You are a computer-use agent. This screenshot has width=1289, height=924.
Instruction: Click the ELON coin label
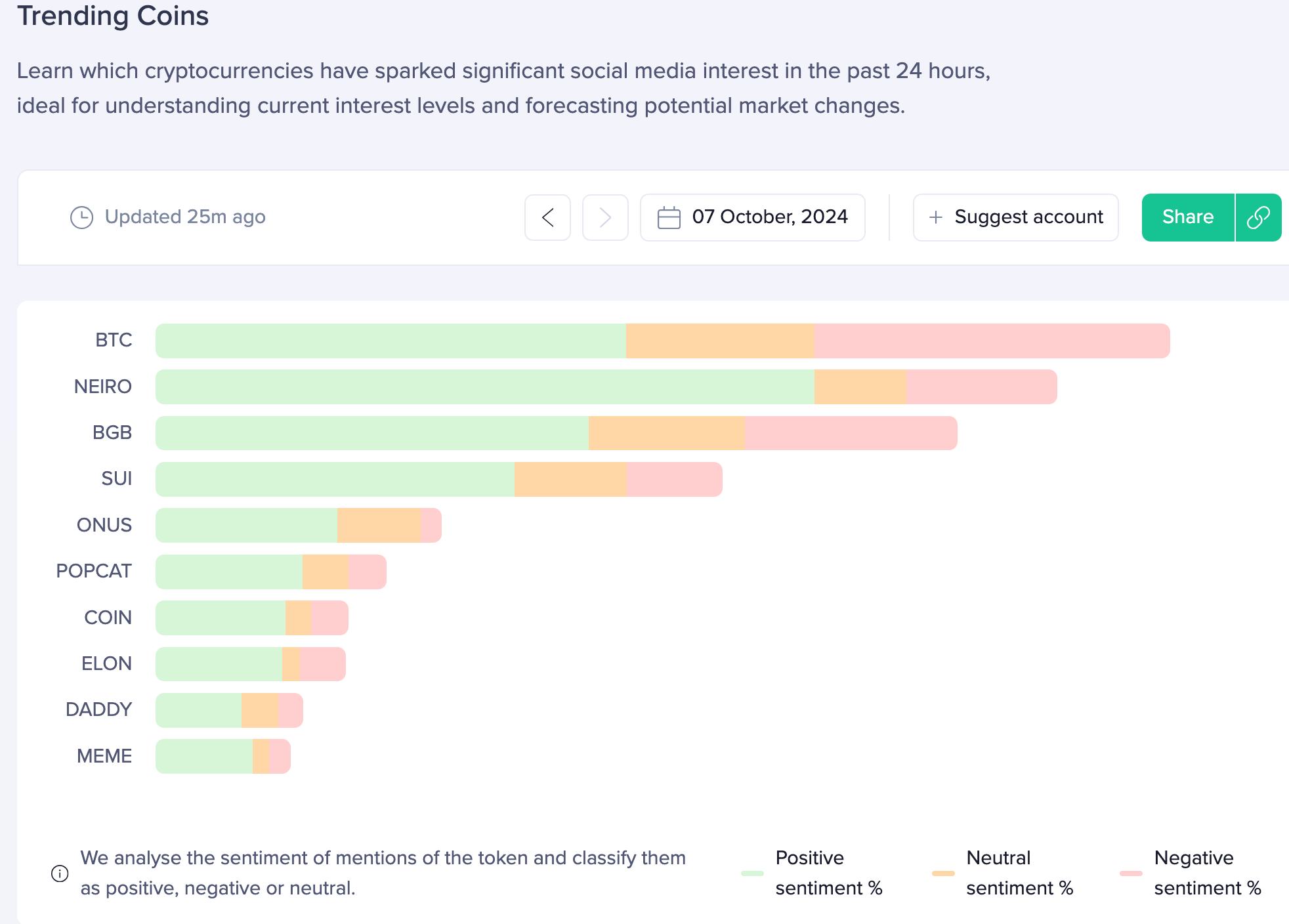pyautogui.click(x=106, y=663)
